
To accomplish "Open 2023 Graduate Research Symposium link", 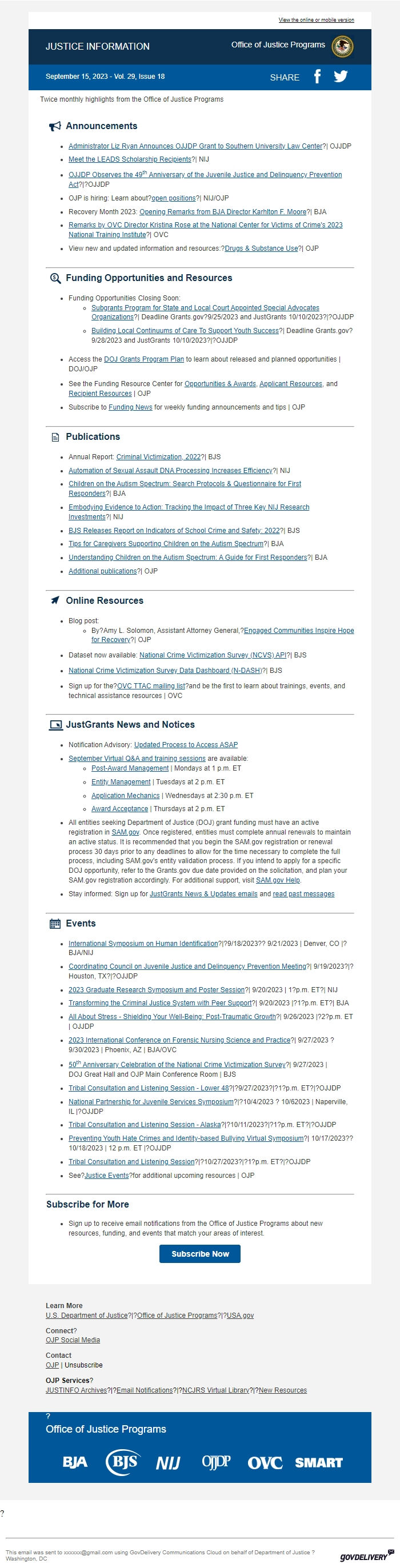I will tap(157, 989).
